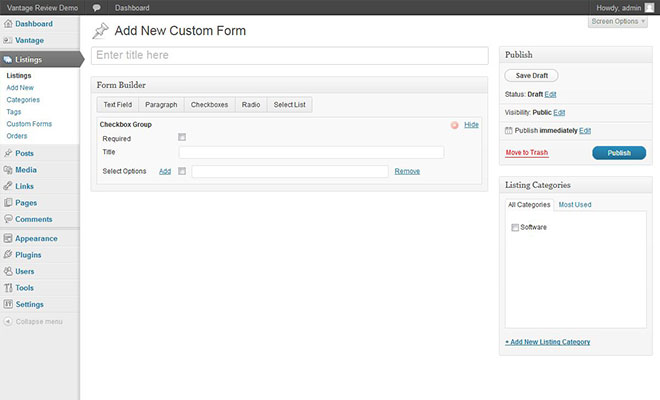The image size is (660, 400).
Task: Open Custom Forms in Listings submenu
Action: [x=29, y=124]
